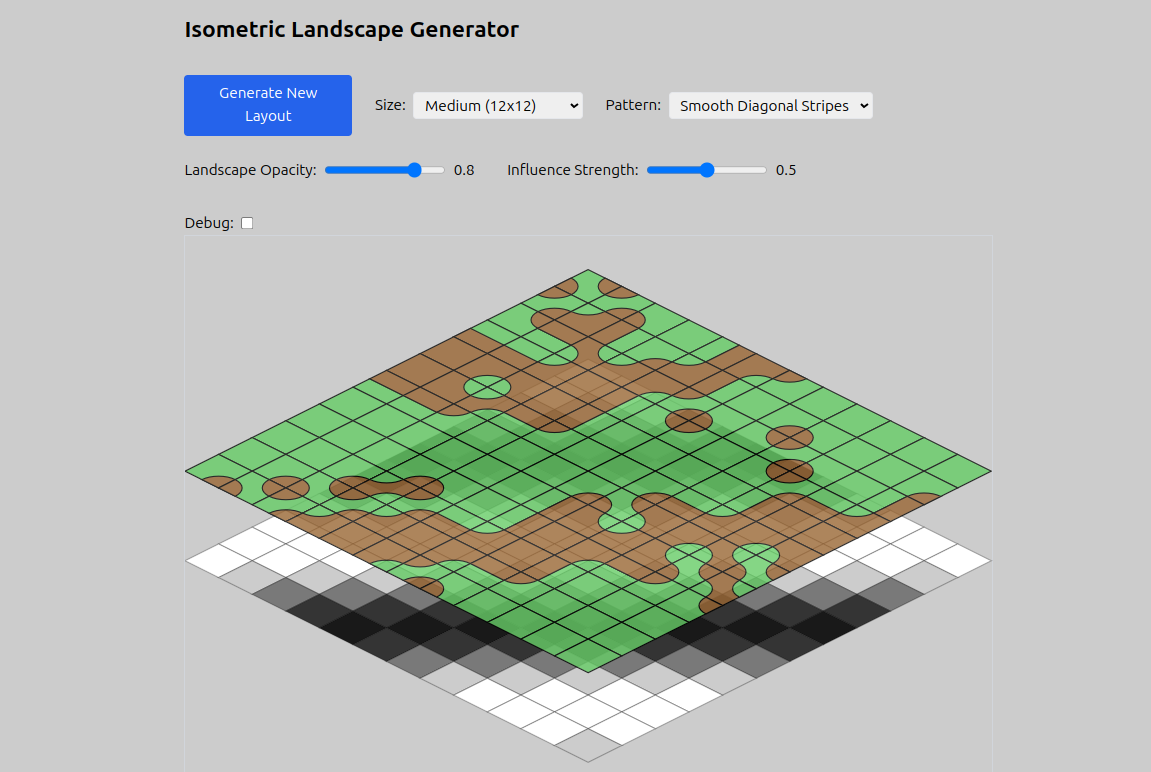Click the Pattern: label
Screen dimensions: 1151x772
pyautogui.click(x=633, y=105)
